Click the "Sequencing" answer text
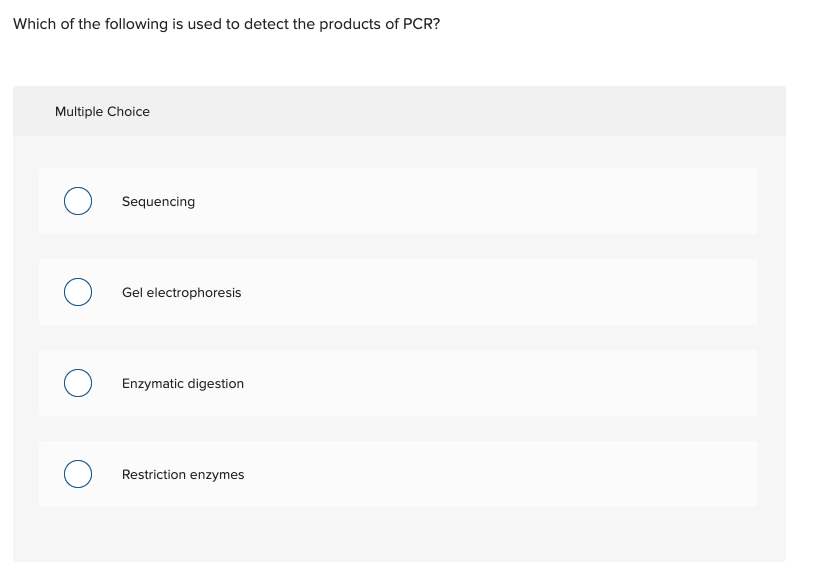 tap(158, 202)
